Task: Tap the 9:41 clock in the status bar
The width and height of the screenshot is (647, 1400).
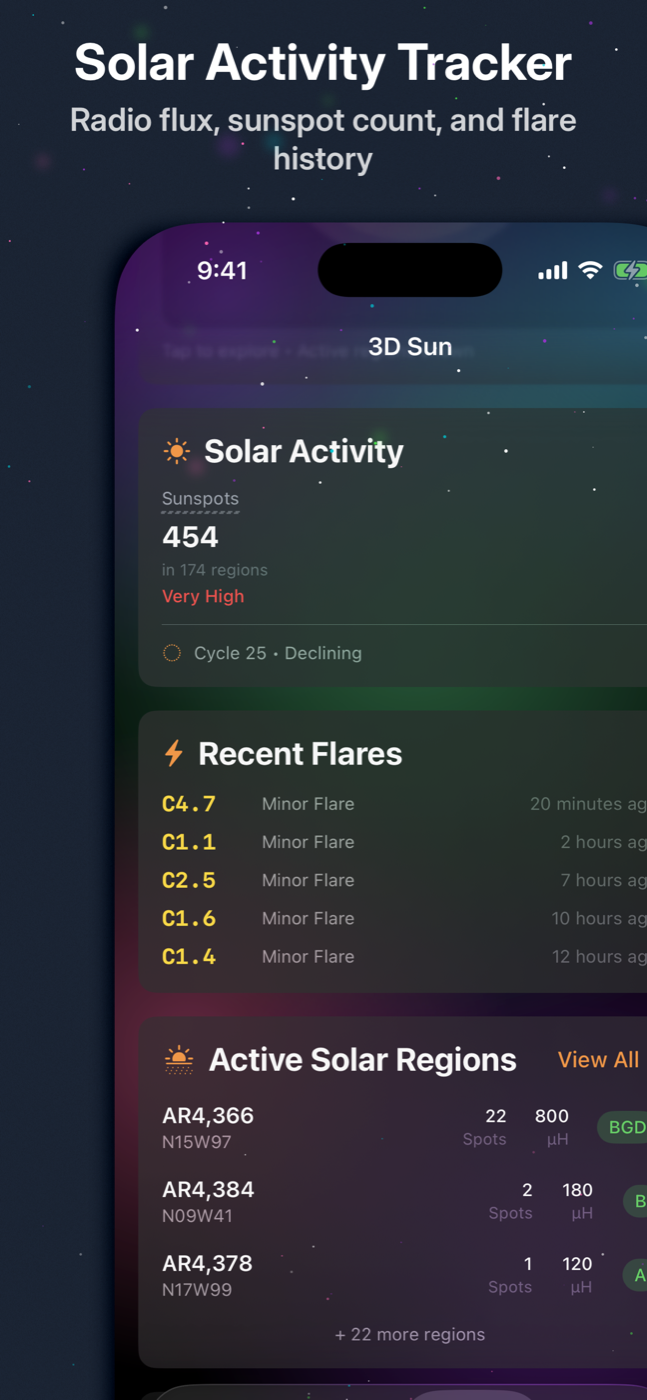Action: point(223,269)
